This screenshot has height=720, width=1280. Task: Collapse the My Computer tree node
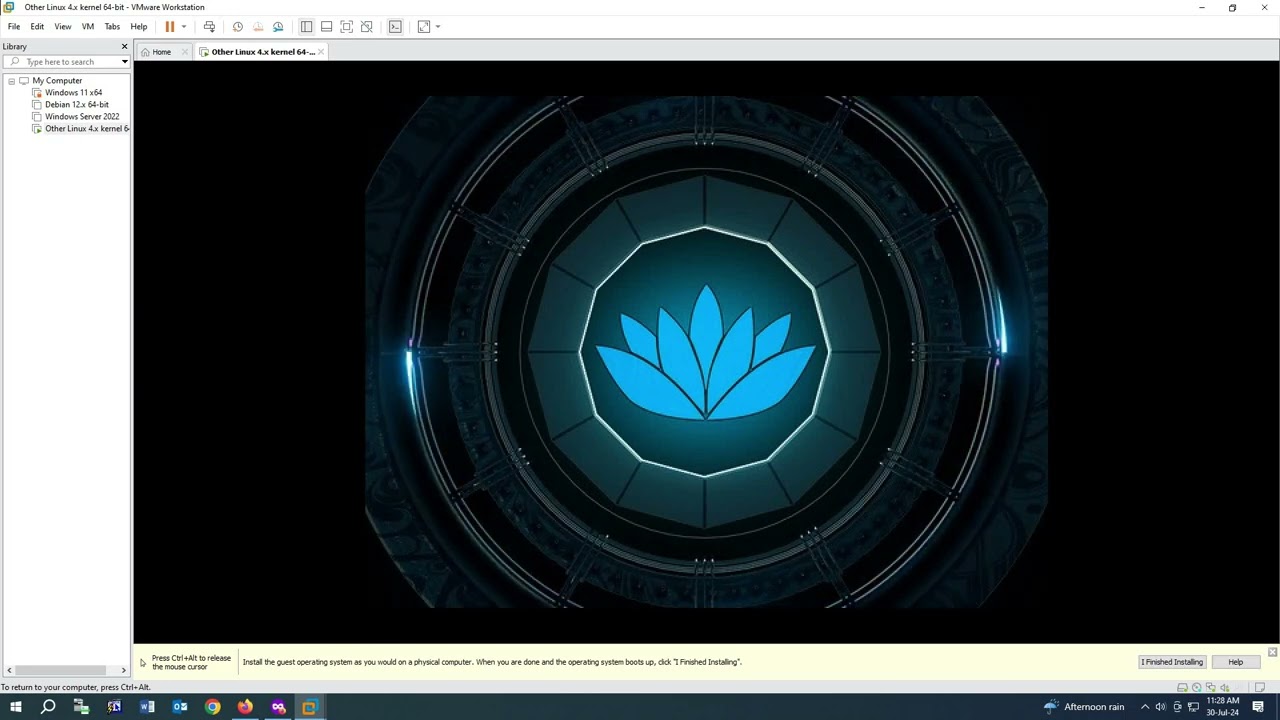click(11, 81)
